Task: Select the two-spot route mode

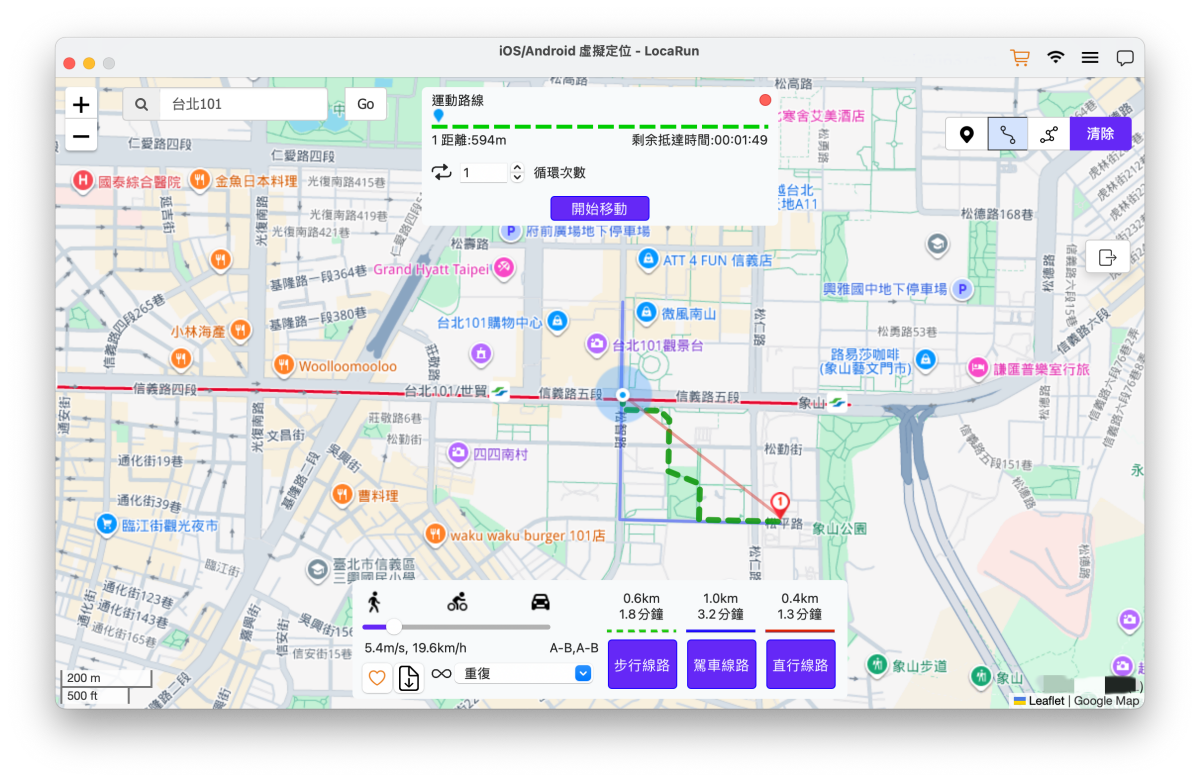Action: [x=1008, y=134]
